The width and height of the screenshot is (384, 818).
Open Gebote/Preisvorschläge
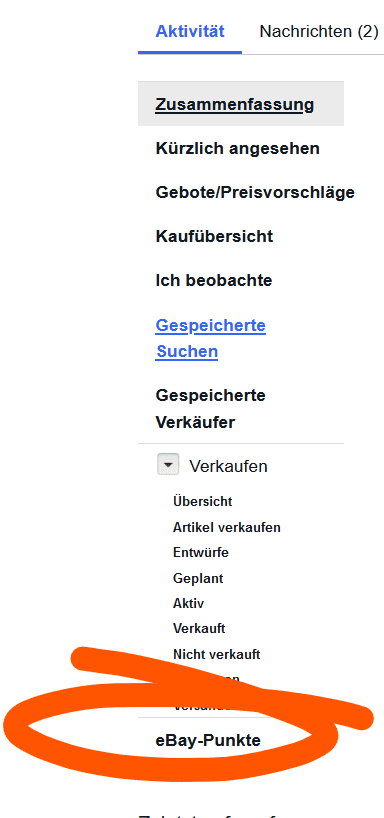point(255,193)
